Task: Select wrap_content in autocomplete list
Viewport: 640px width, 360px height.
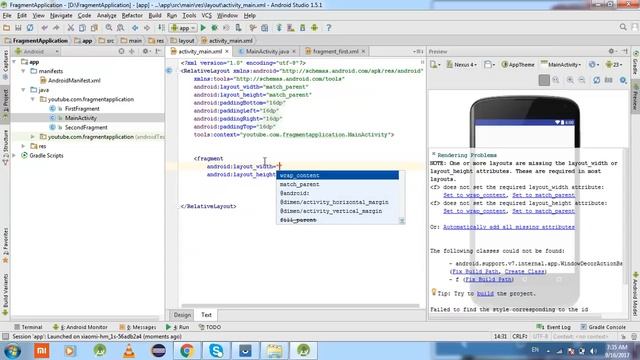Action: coord(338,175)
